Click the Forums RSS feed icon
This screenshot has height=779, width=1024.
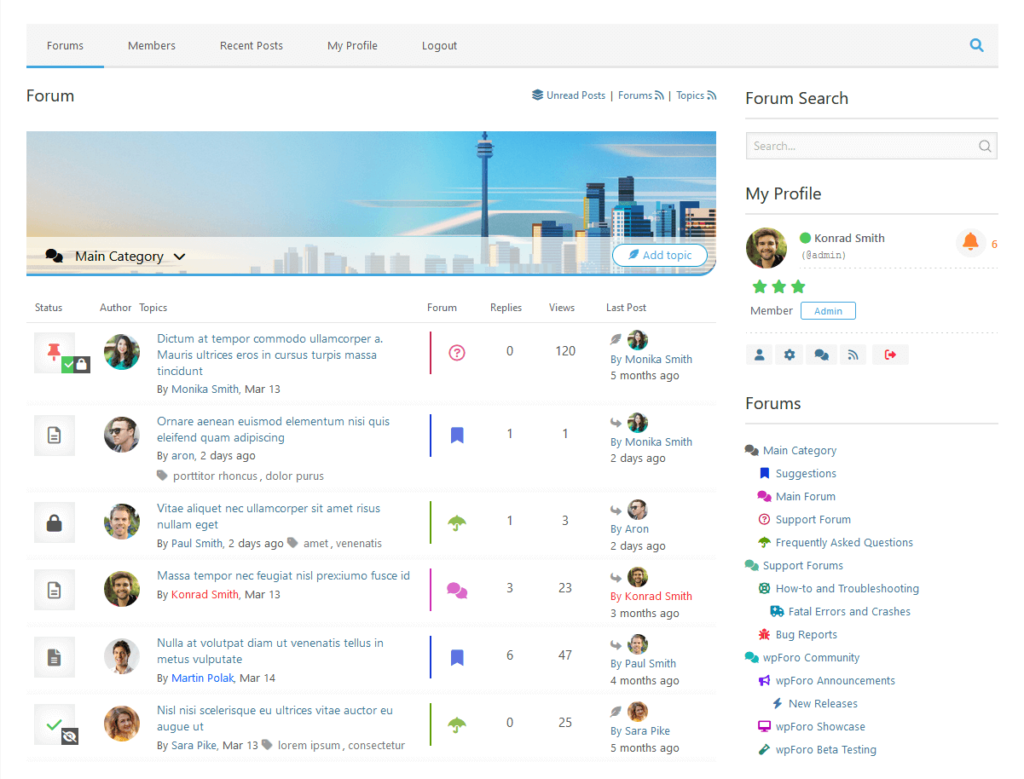660,95
